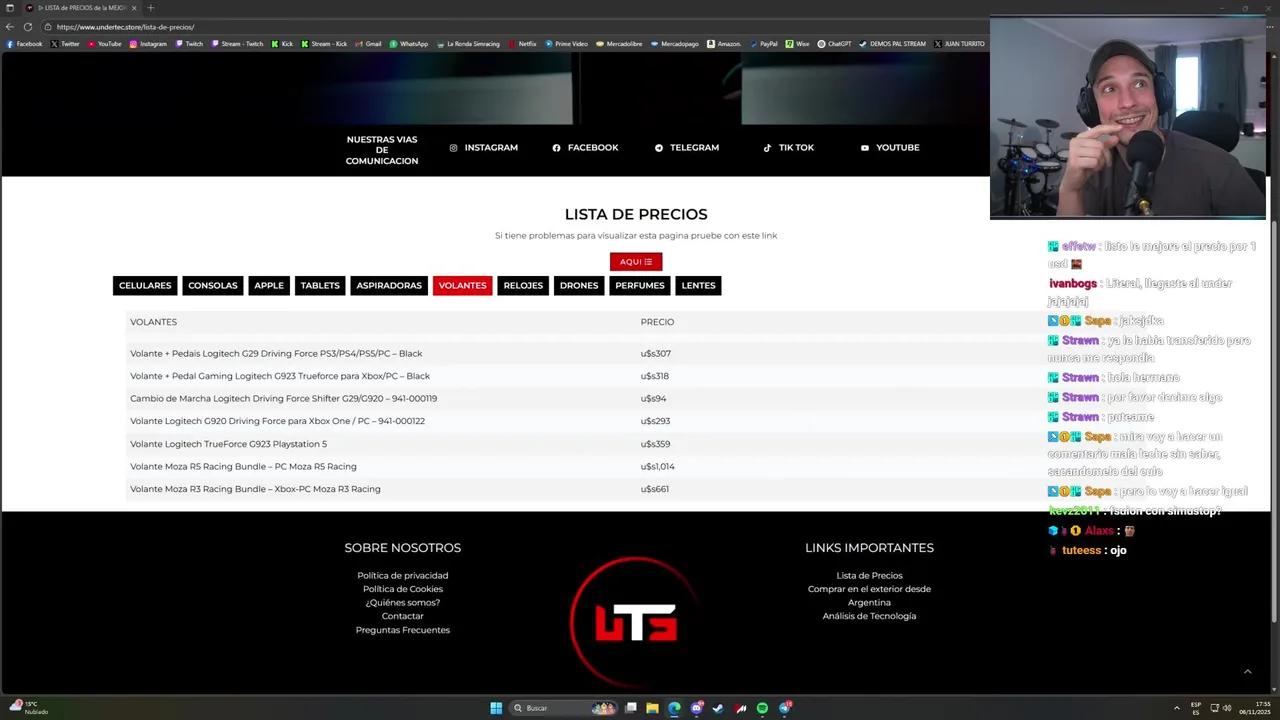This screenshot has height=720, width=1280.
Task: Open the Twitter bookmark
Action: (65, 44)
